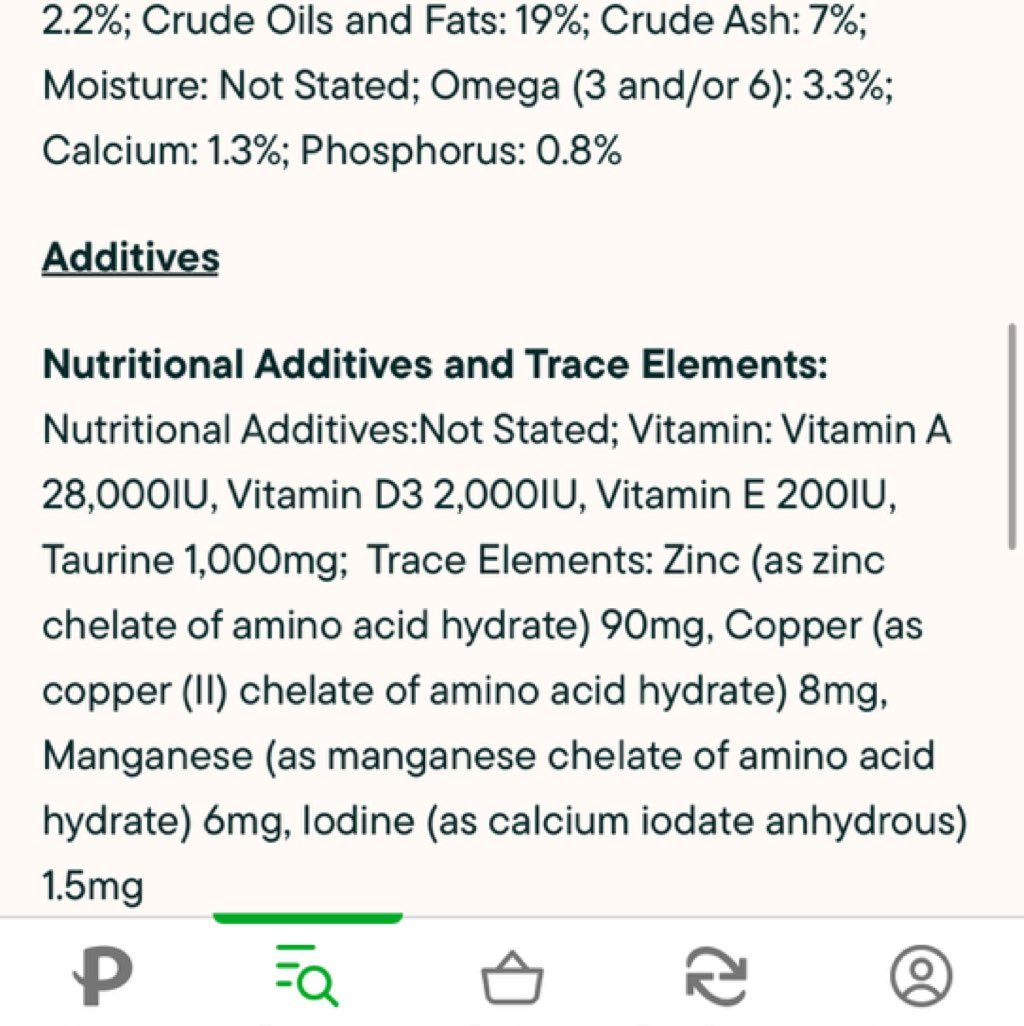Click the final 1.5mg value text

tap(92, 887)
